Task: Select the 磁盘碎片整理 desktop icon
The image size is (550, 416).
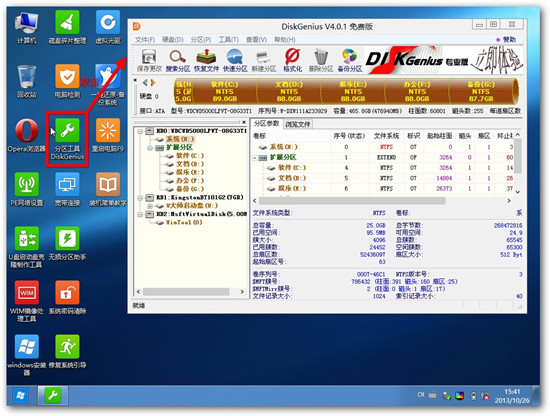Action: coord(67,27)
